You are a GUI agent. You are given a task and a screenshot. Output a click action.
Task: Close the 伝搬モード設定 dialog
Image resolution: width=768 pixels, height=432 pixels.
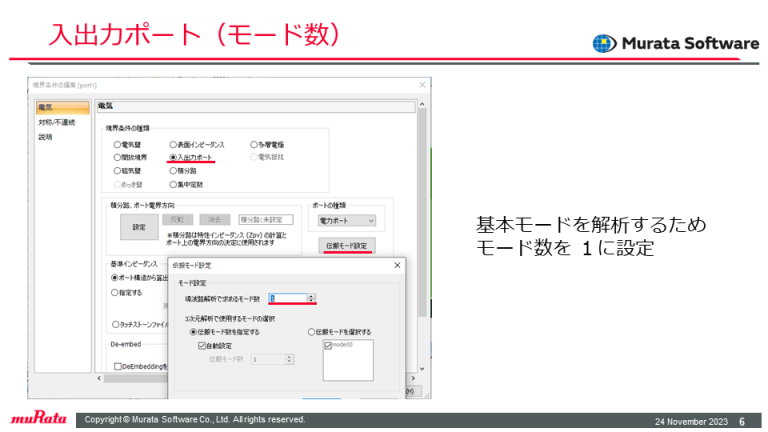[x=397, y=265]
